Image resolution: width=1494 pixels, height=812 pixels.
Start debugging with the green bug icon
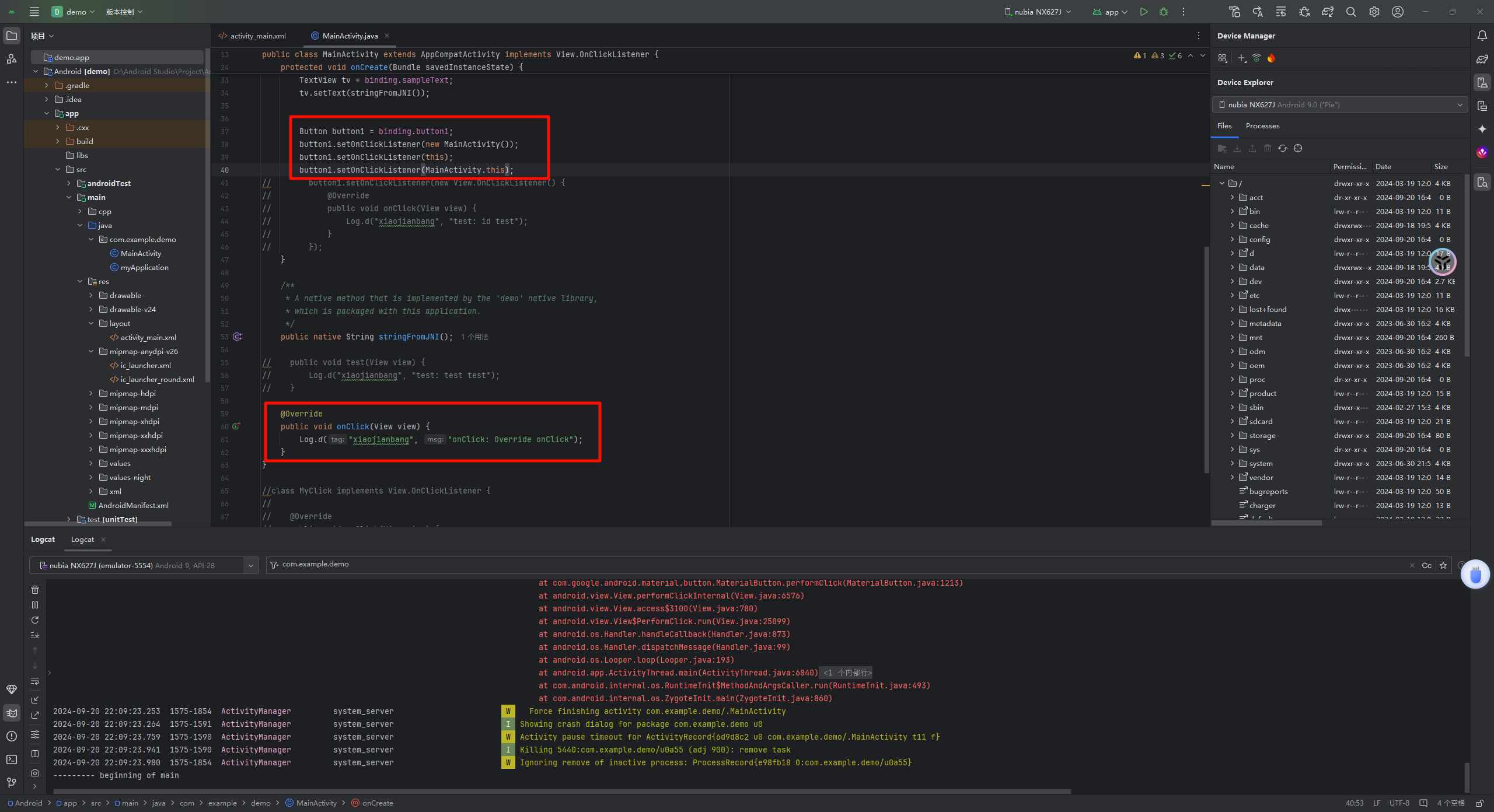[1164, 12]
